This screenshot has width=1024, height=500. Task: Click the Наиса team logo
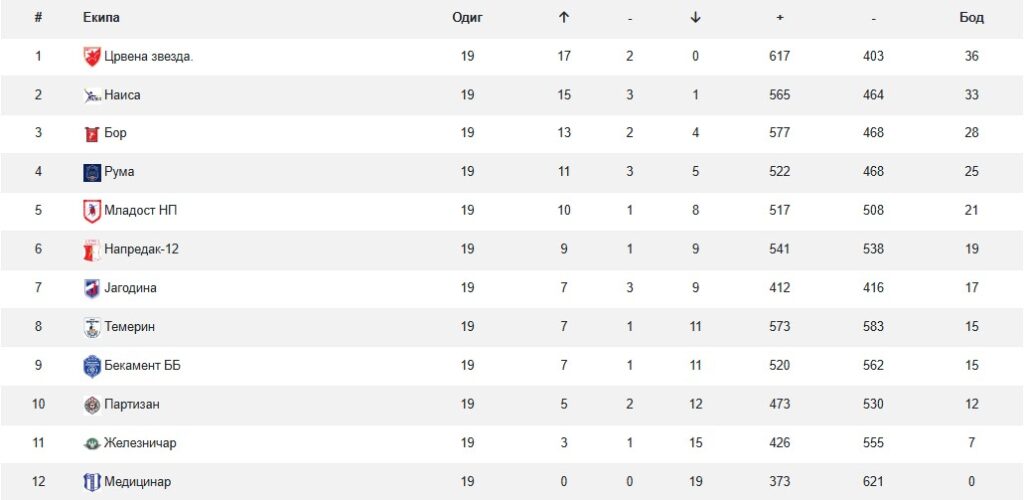(92, 96)
